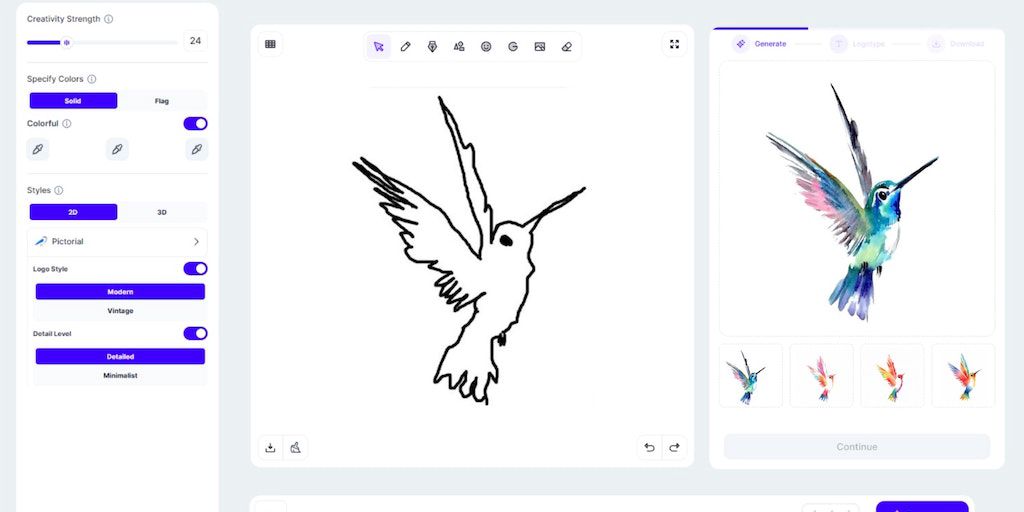The image size is (1024, 512).
Task: Open the image upload tool
Action: pyautogui.click(x=539, y=46)
